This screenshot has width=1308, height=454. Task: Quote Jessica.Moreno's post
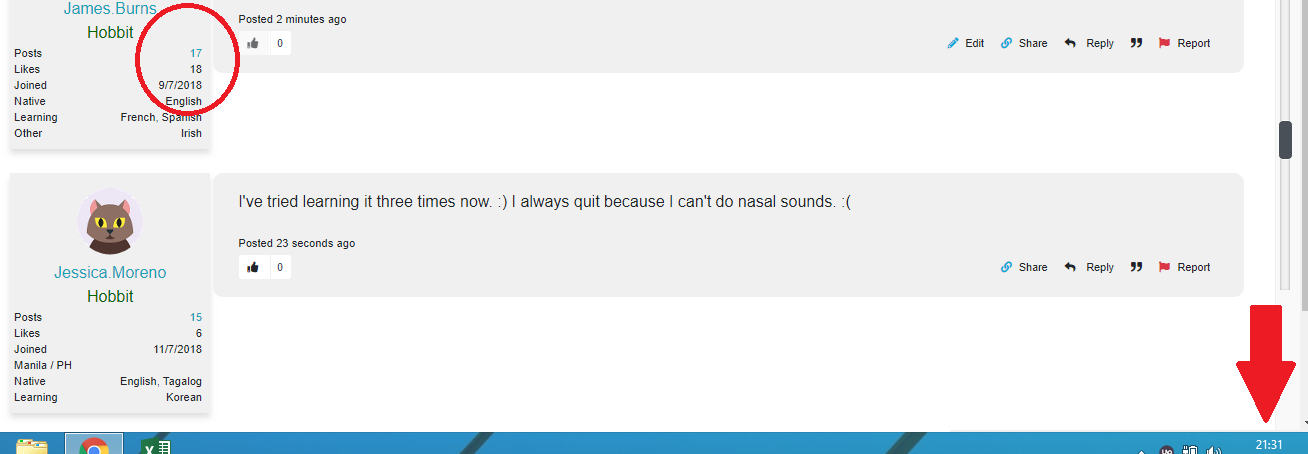(1136, 267)
